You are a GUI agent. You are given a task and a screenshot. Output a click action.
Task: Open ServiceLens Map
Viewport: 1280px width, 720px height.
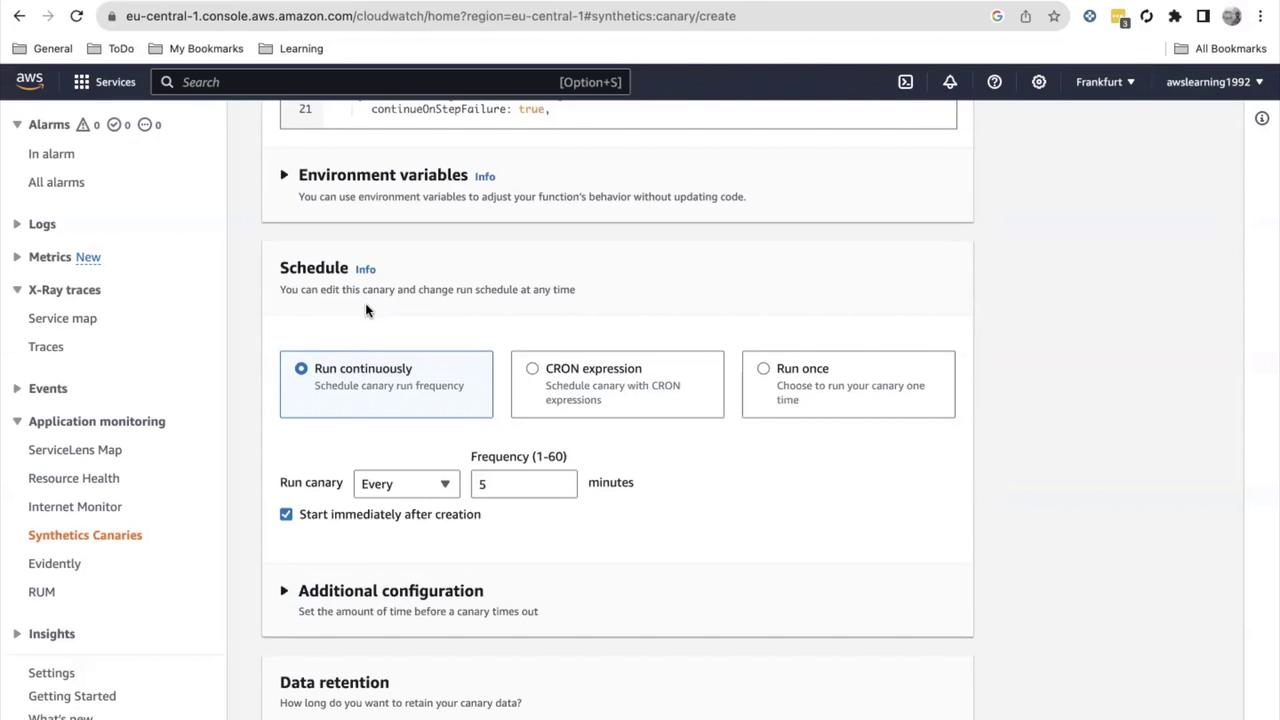[x=75, y=450]
